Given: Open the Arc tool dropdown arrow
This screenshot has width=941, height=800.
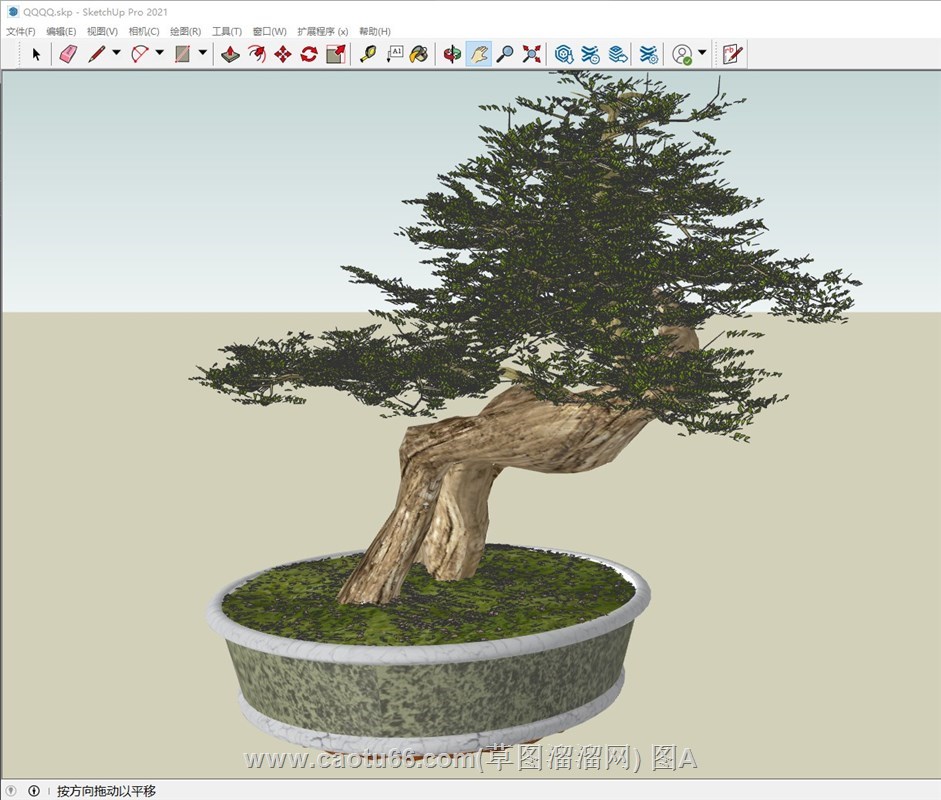Looking at the screenshot, I should [x=159, y=54].
